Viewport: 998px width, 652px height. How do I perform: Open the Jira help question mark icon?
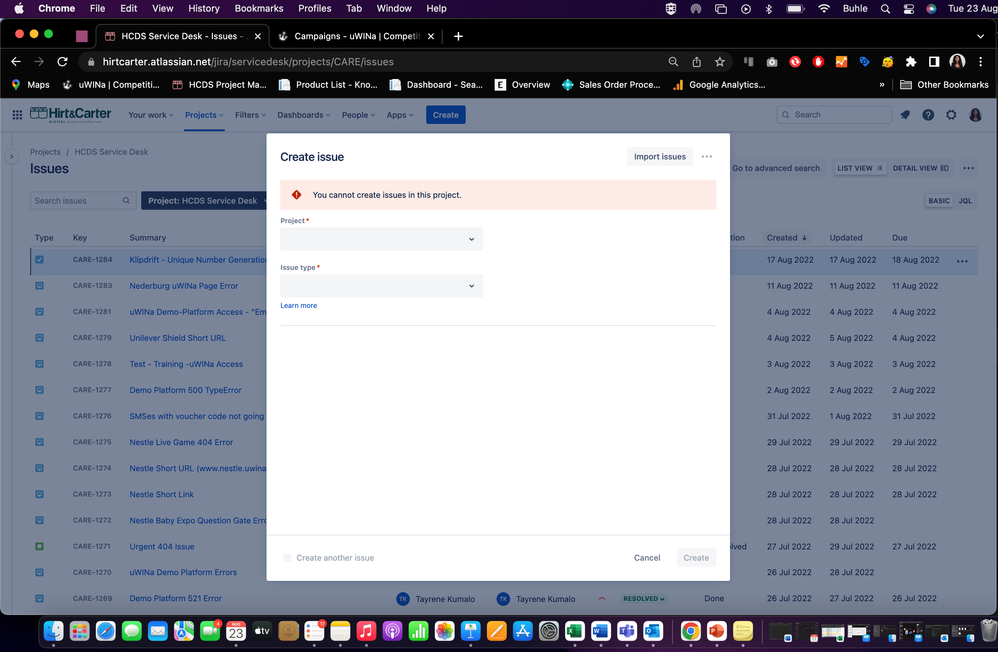point(928,115)
